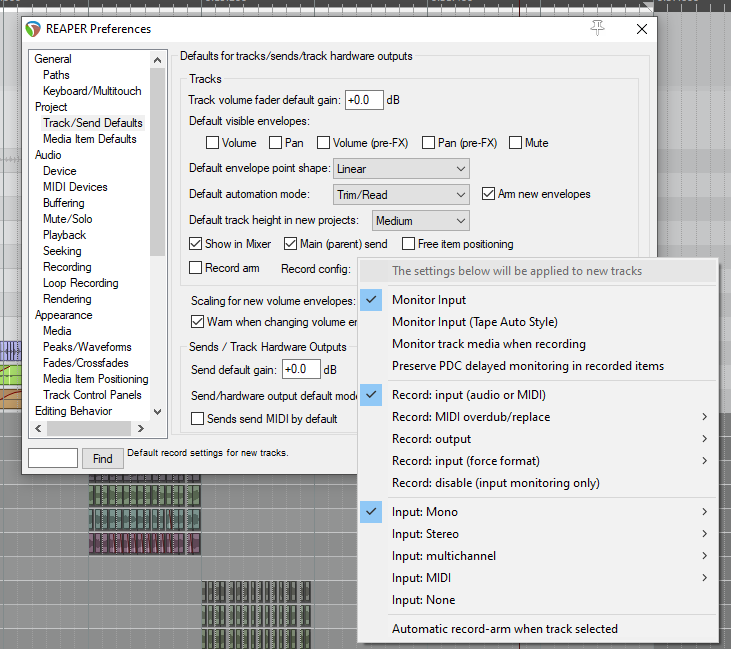The image size is (731, 649).
Task: Uncheck the Show in Mixer option
Action: (196, 243)
